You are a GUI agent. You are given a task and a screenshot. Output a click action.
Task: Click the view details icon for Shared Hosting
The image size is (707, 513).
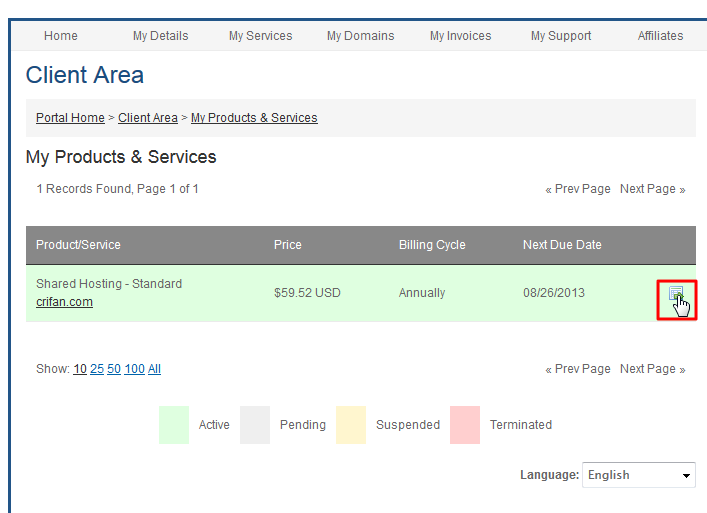676,295
